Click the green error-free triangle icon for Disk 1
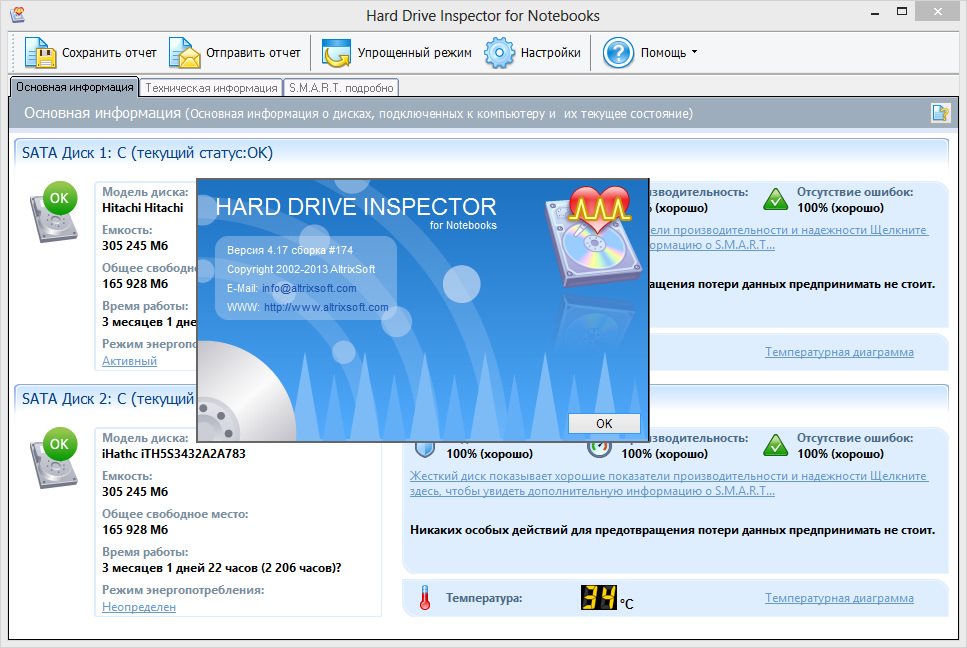This screenshot has width=967, height=648. 775,199
